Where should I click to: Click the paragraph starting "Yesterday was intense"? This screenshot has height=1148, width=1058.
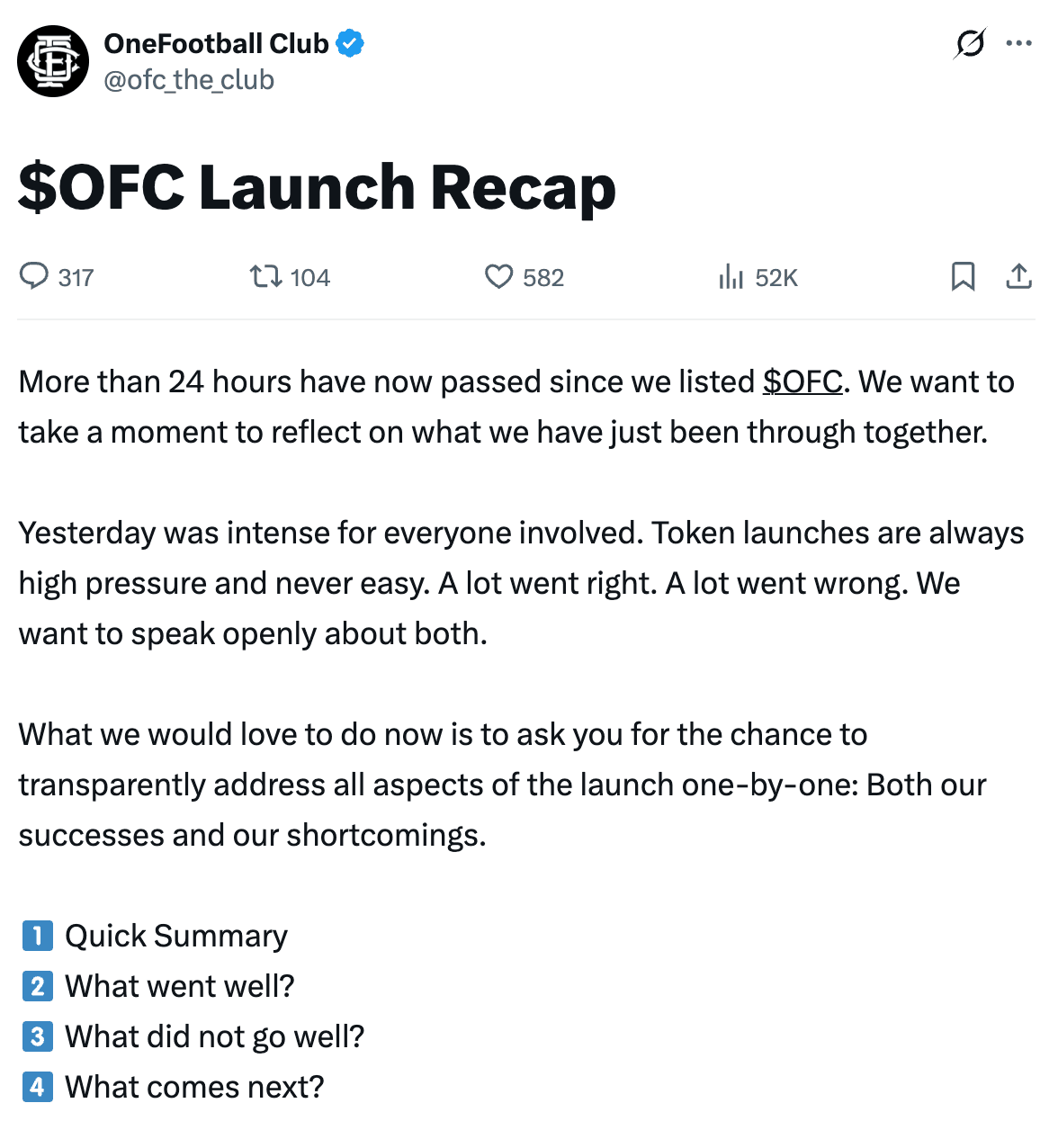tap(521, 583)
